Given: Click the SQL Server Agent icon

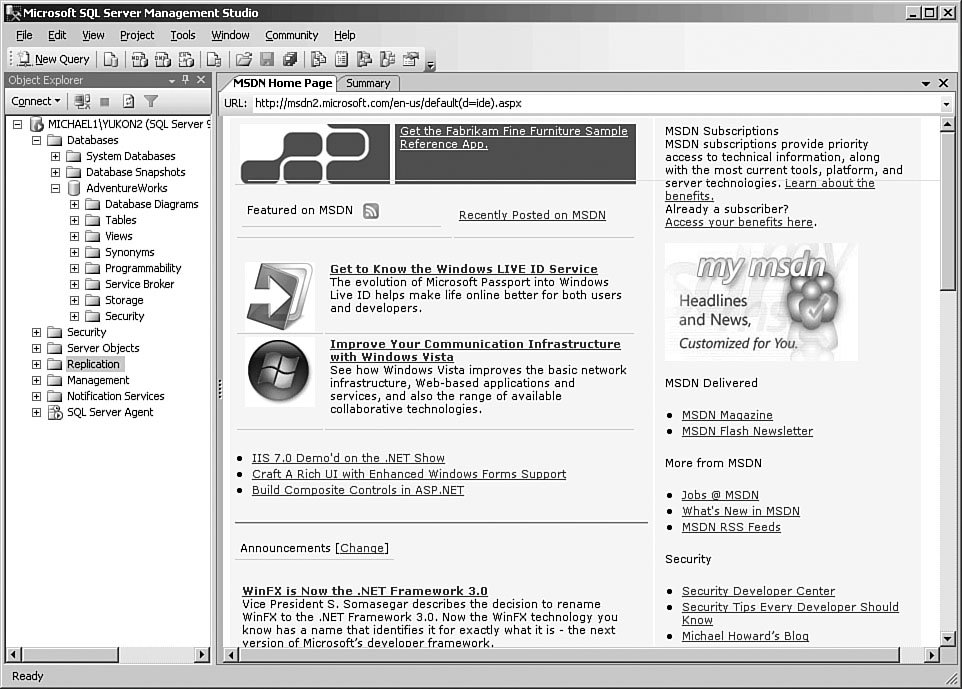Looking at the screenshot, I should tap(55, 412).
